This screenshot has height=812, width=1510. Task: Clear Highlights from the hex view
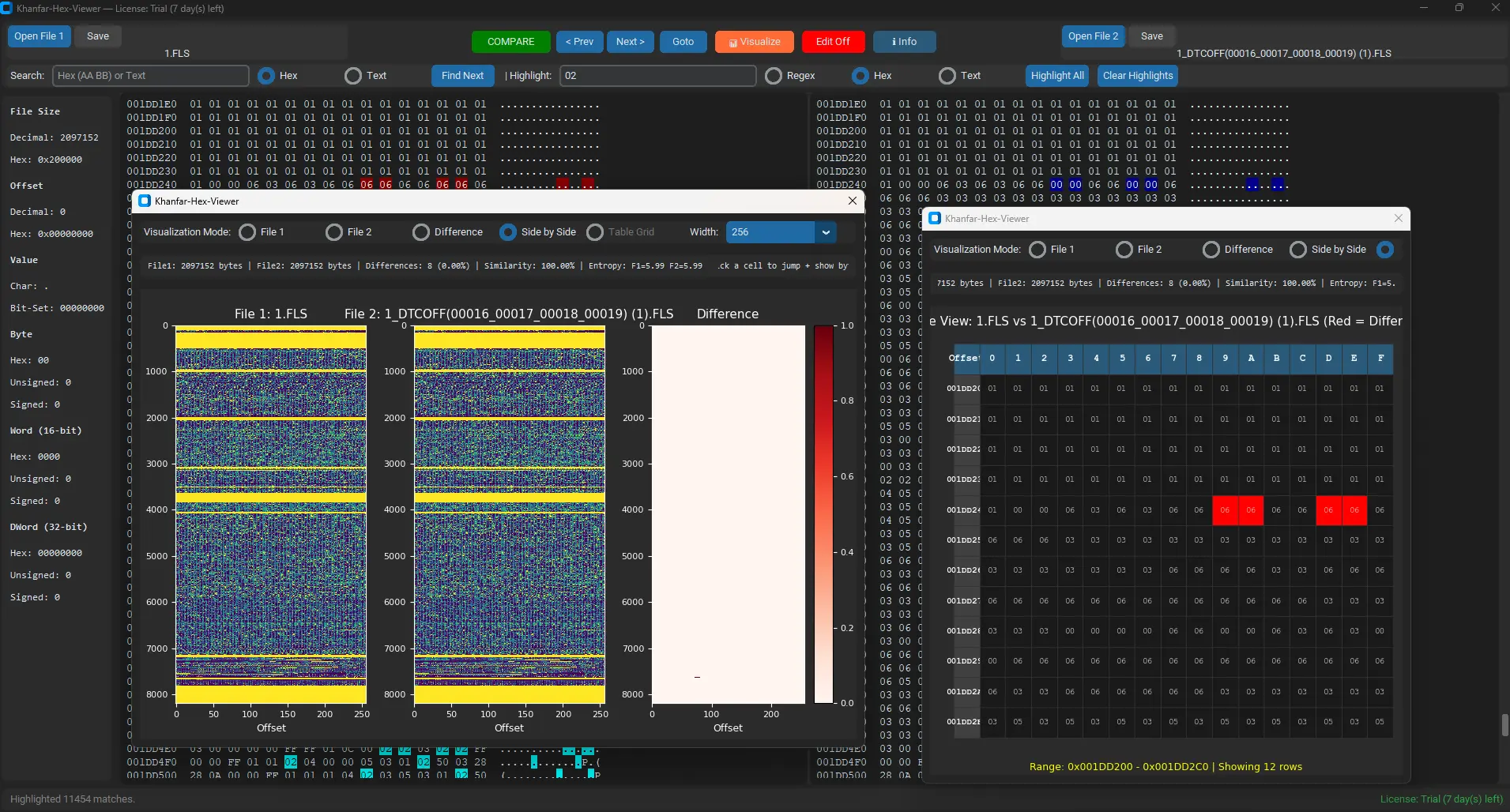(1136, 76)
